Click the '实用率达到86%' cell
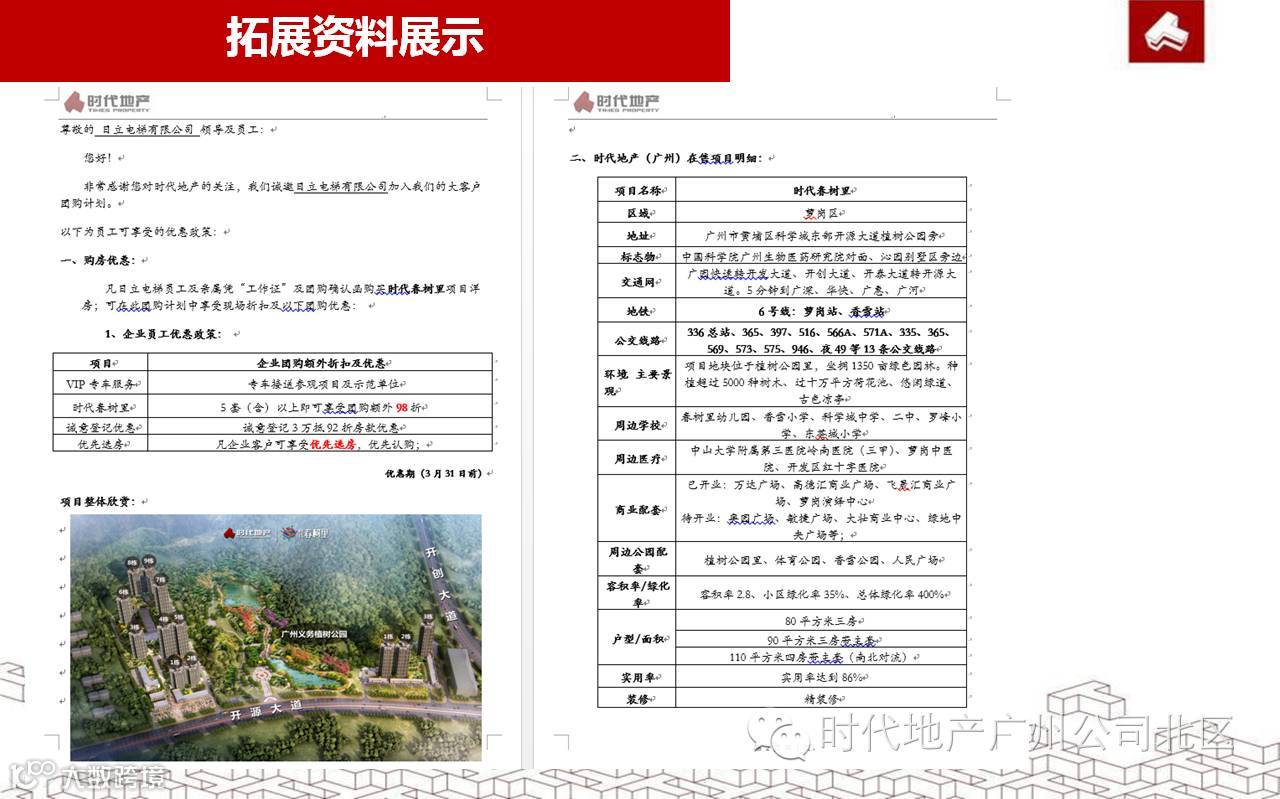Screen dimensions: 1280x799 (822, 677)
